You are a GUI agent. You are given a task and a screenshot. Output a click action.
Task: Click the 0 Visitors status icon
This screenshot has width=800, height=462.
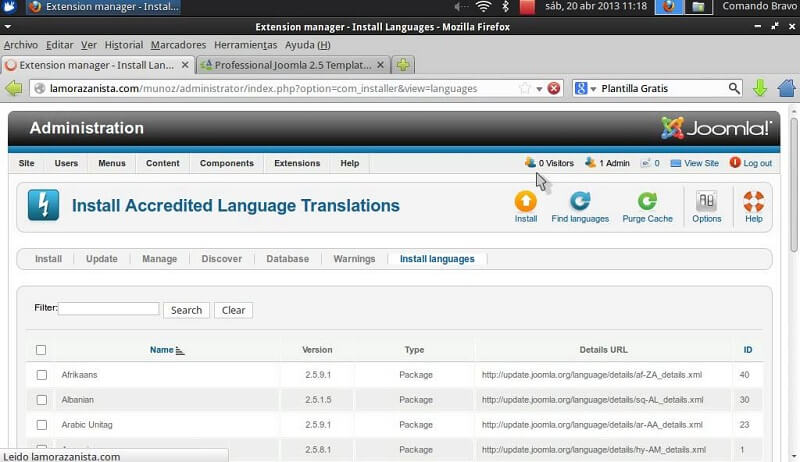point(530,163)
